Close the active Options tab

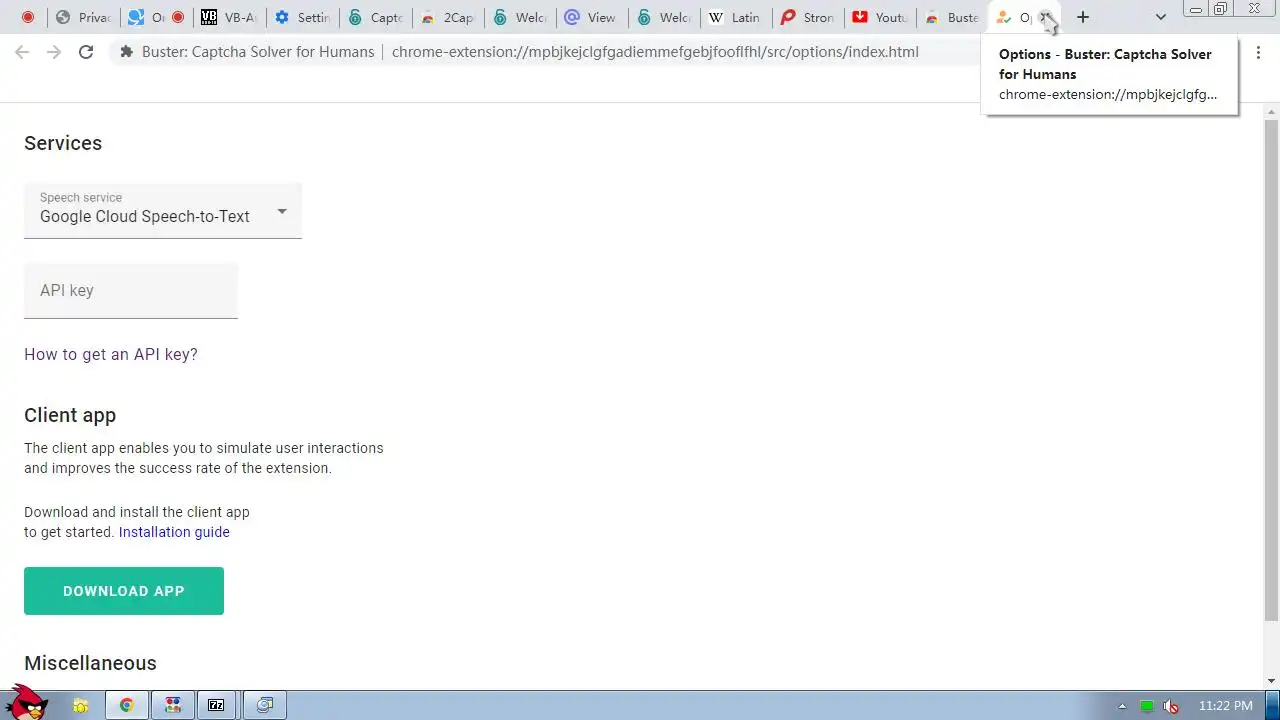pos(1044,17)
